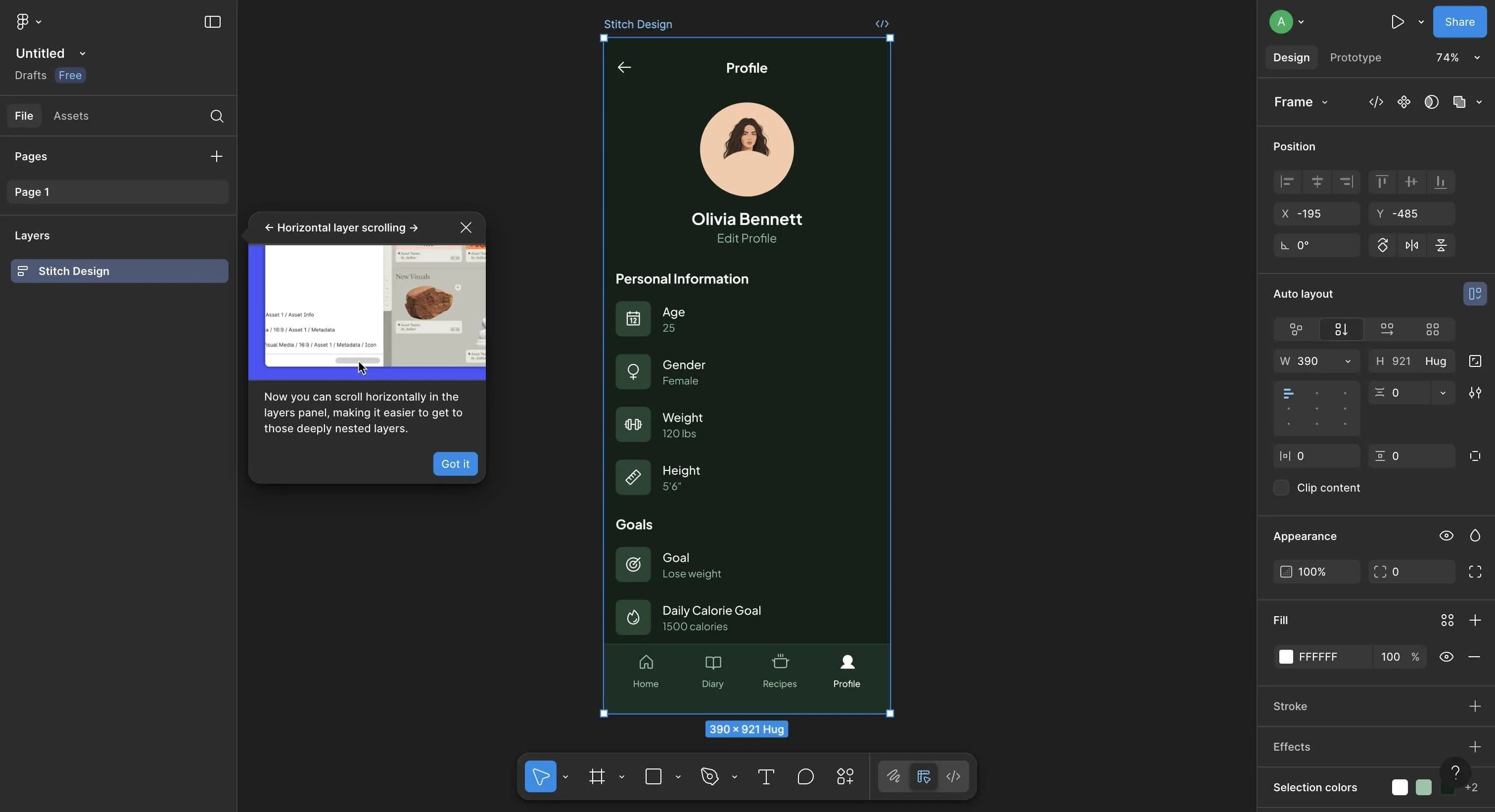Click the Present play icon
Viewport: 1495px width, 812px height.
[x=1398, y=22]
